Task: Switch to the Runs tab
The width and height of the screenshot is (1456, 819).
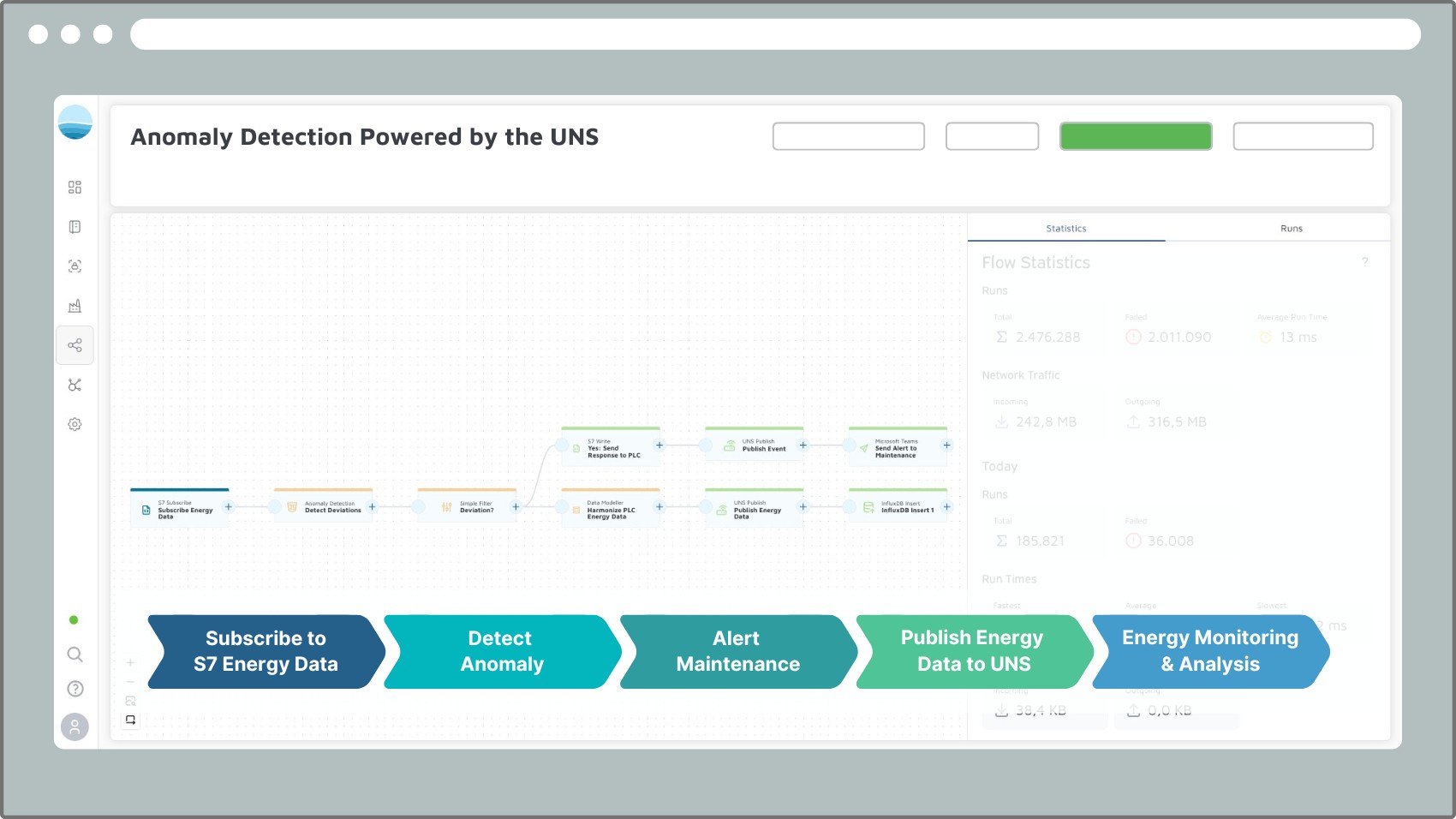Action: [1291, 229]
